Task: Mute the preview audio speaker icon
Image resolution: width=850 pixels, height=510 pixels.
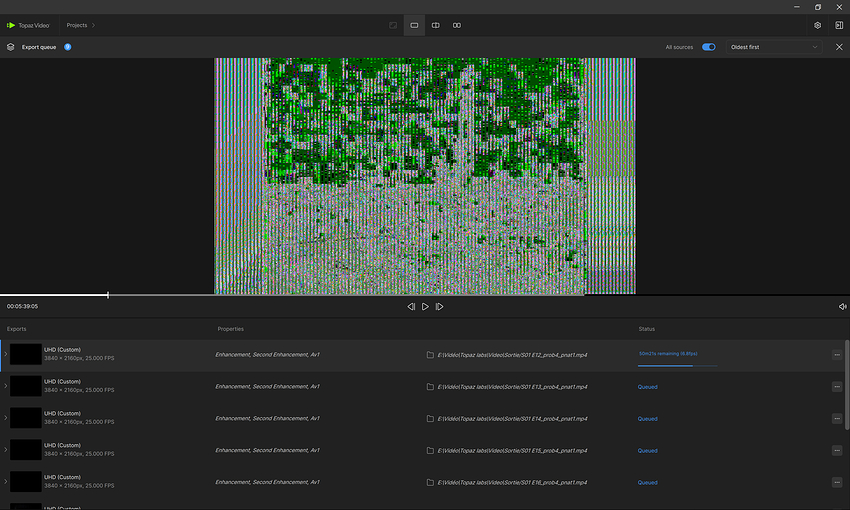Action: (842, 307)
